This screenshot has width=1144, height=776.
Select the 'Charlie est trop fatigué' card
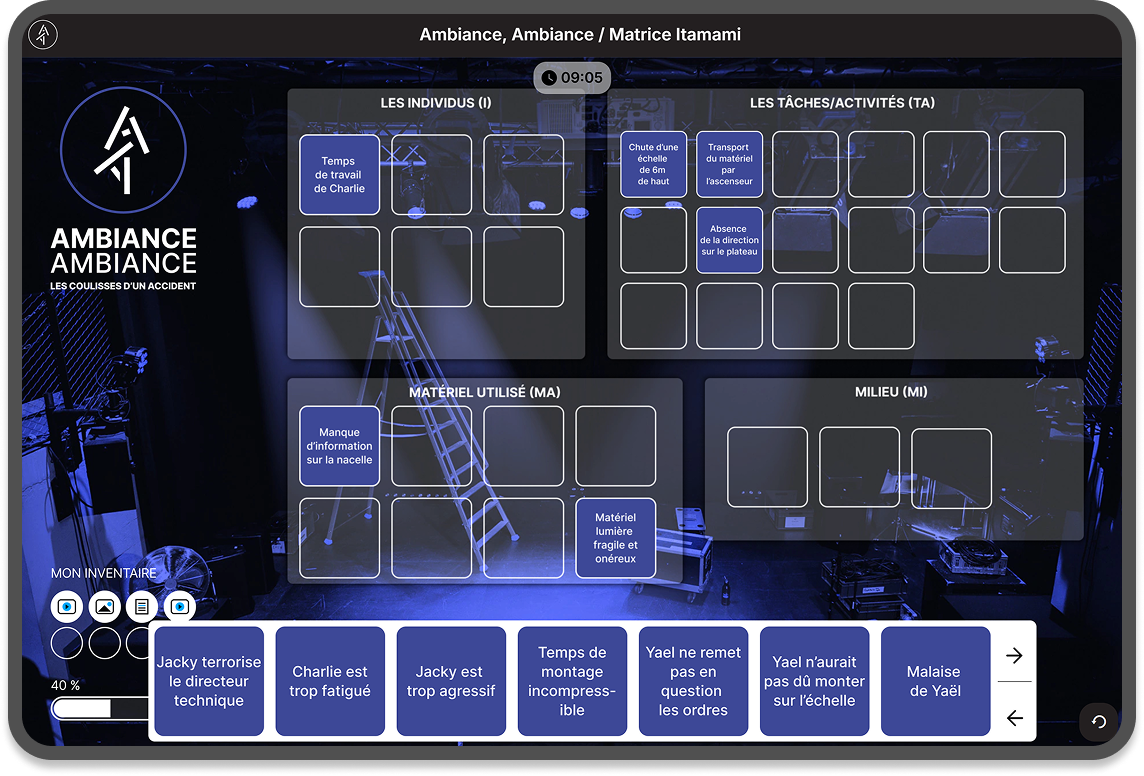[x=330, y=681]
